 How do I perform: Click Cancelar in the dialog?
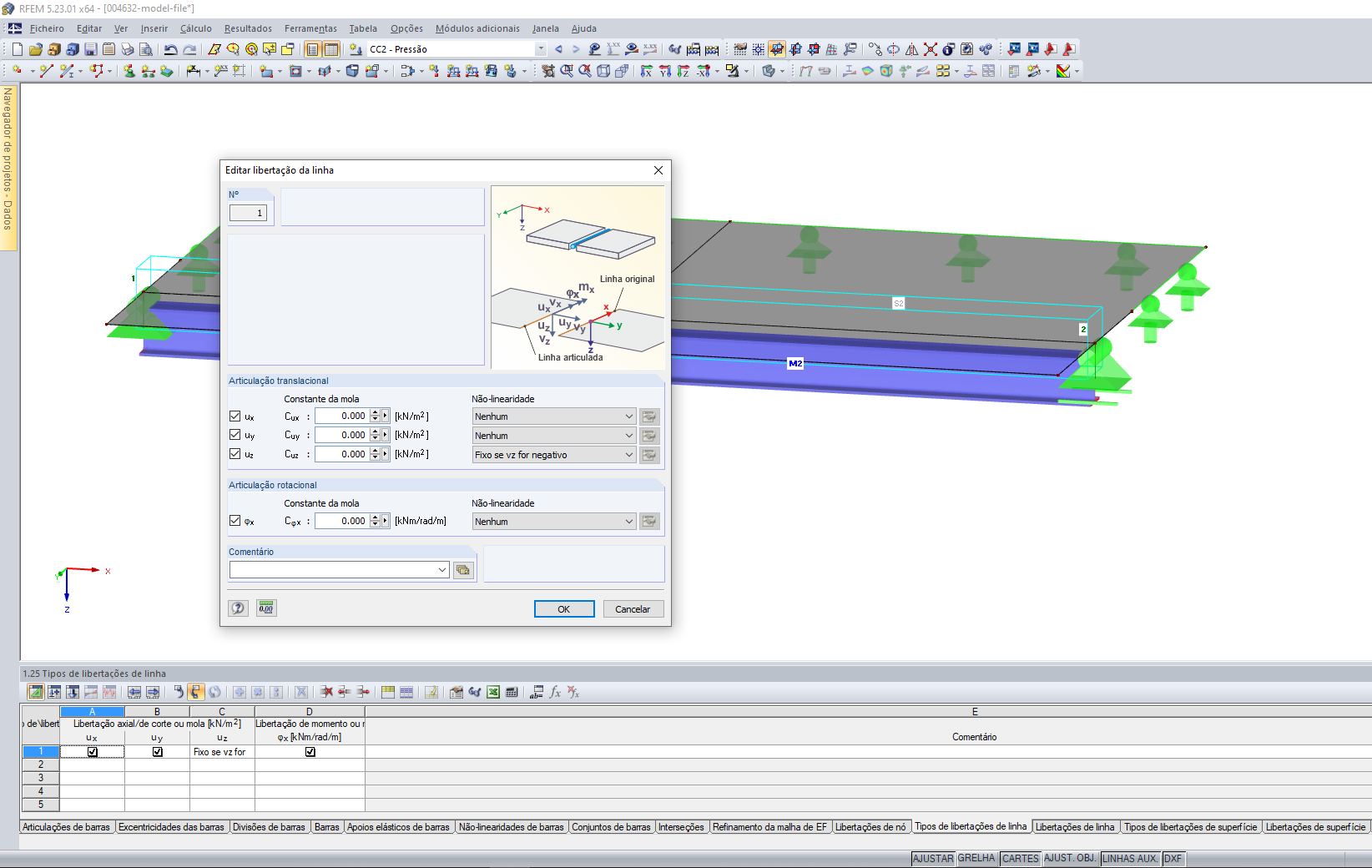633,609
